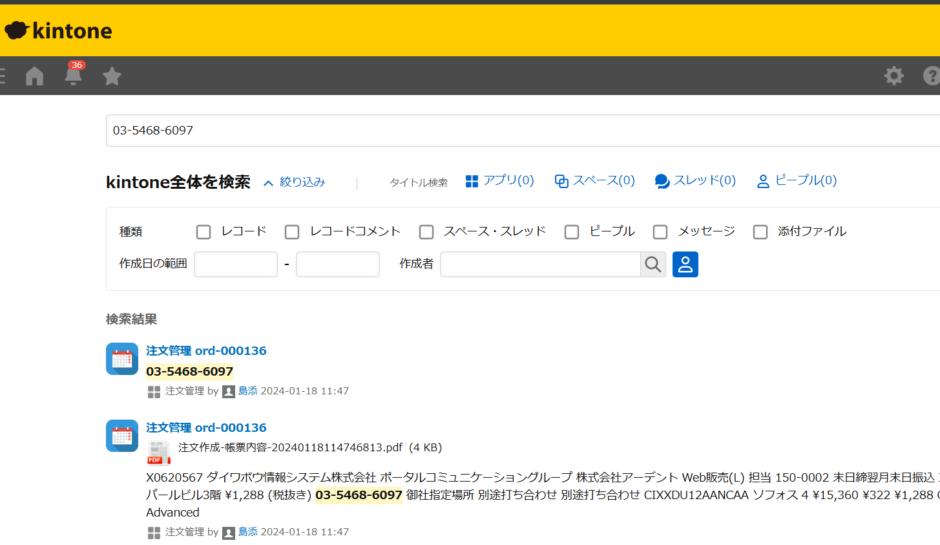Screen dimensions: 940x545
Task: Open the settings gear icon
Action: (894, 76)
